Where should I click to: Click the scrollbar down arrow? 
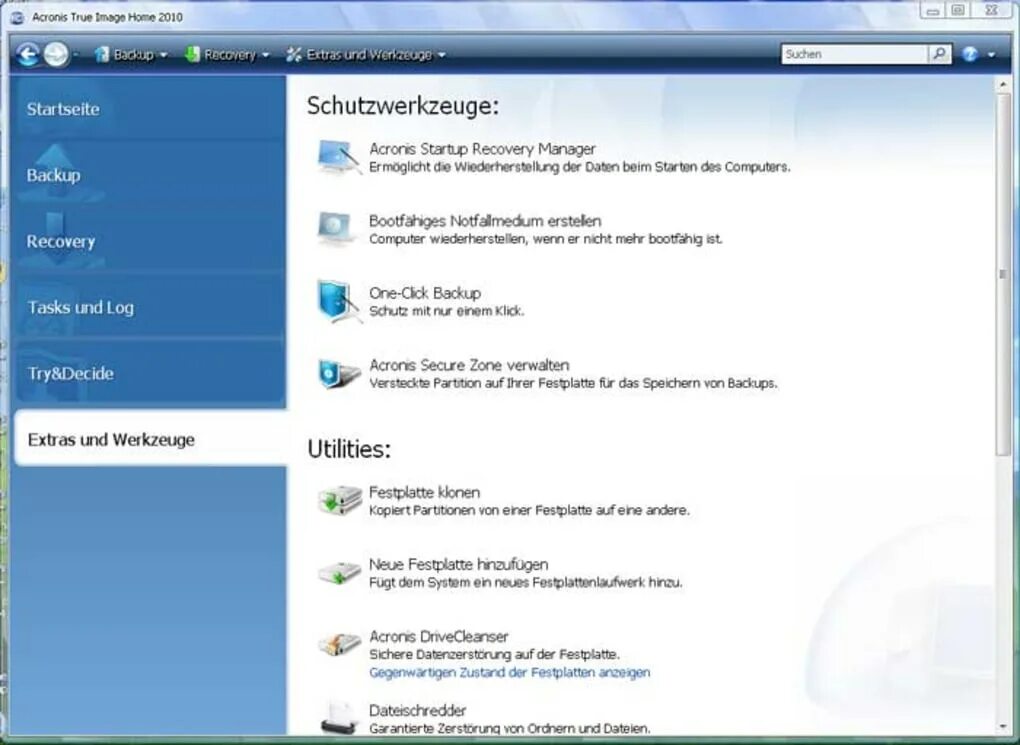(x=1003, y=727)
